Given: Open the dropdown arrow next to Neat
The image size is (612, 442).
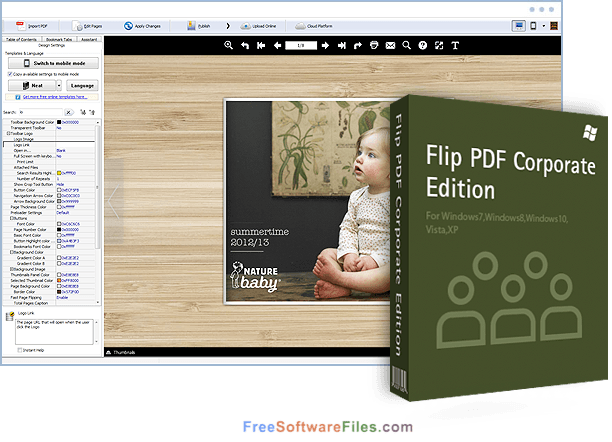Looking at the screenshot, I should pyautogui.click(x=59, y=86).
